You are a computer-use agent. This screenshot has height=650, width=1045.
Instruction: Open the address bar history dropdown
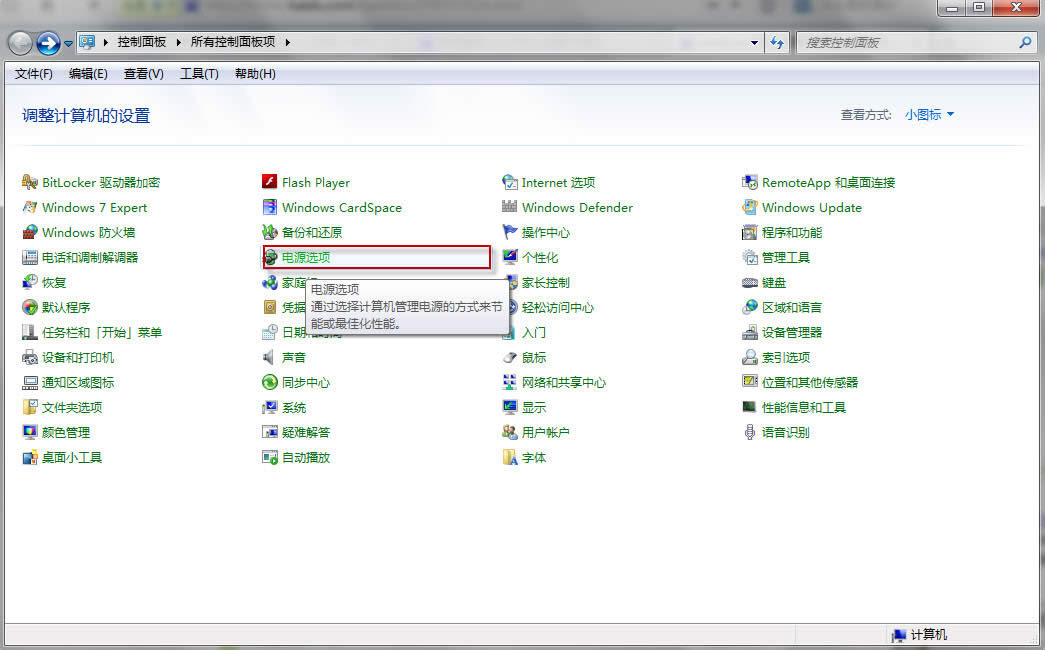click(x=754, y=42)
